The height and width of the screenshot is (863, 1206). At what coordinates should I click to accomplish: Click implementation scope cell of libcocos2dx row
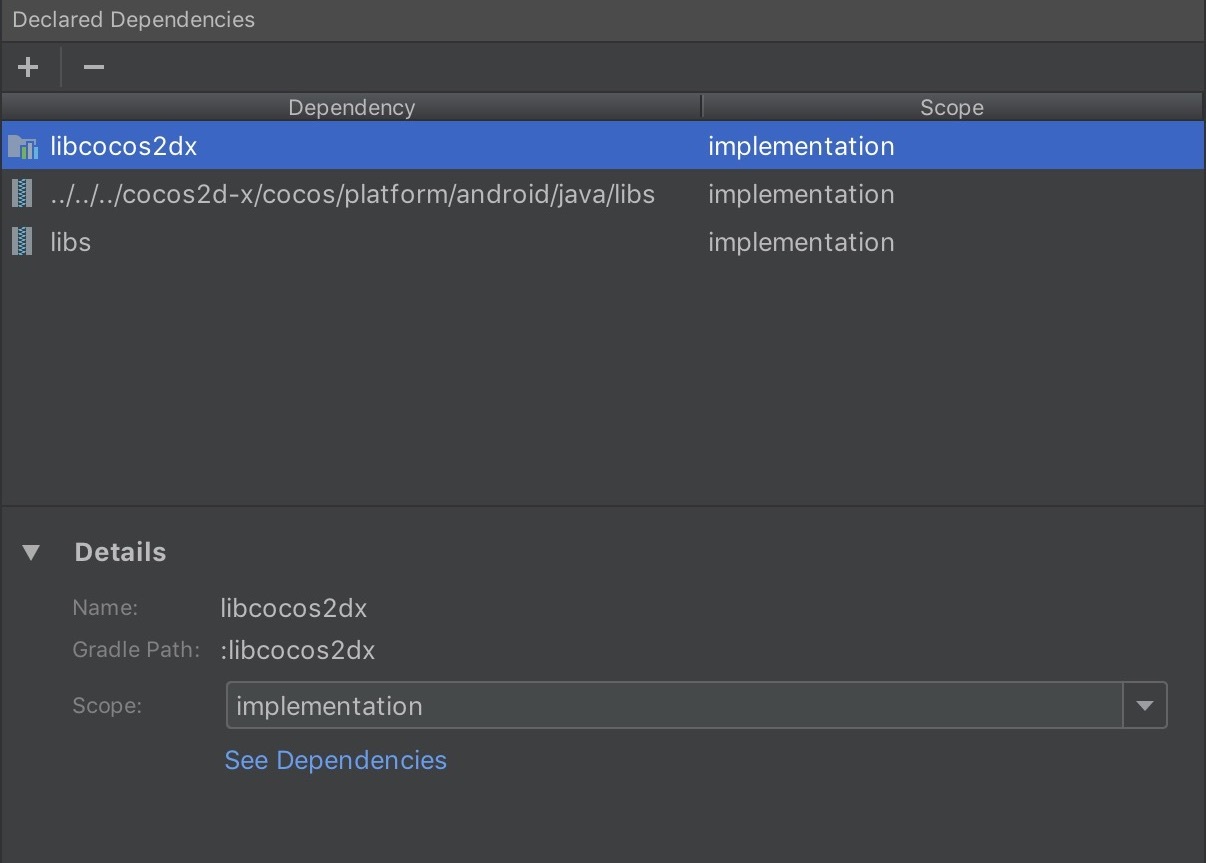(801, 147)
